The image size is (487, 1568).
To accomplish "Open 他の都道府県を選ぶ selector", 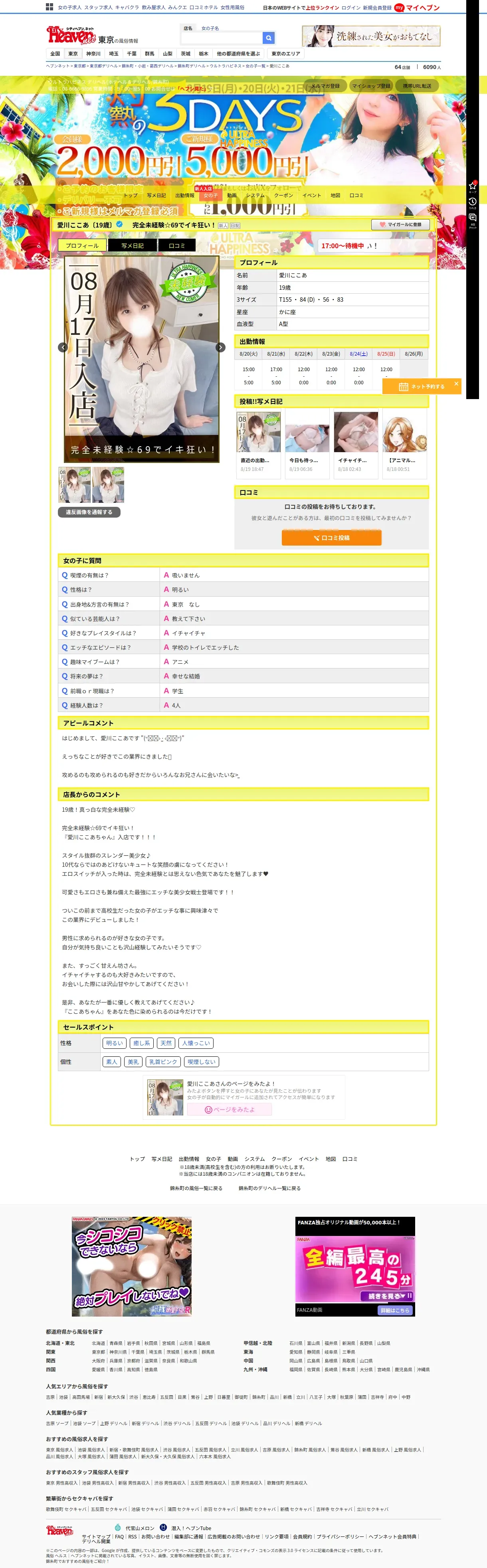I will tap(238, 53).
